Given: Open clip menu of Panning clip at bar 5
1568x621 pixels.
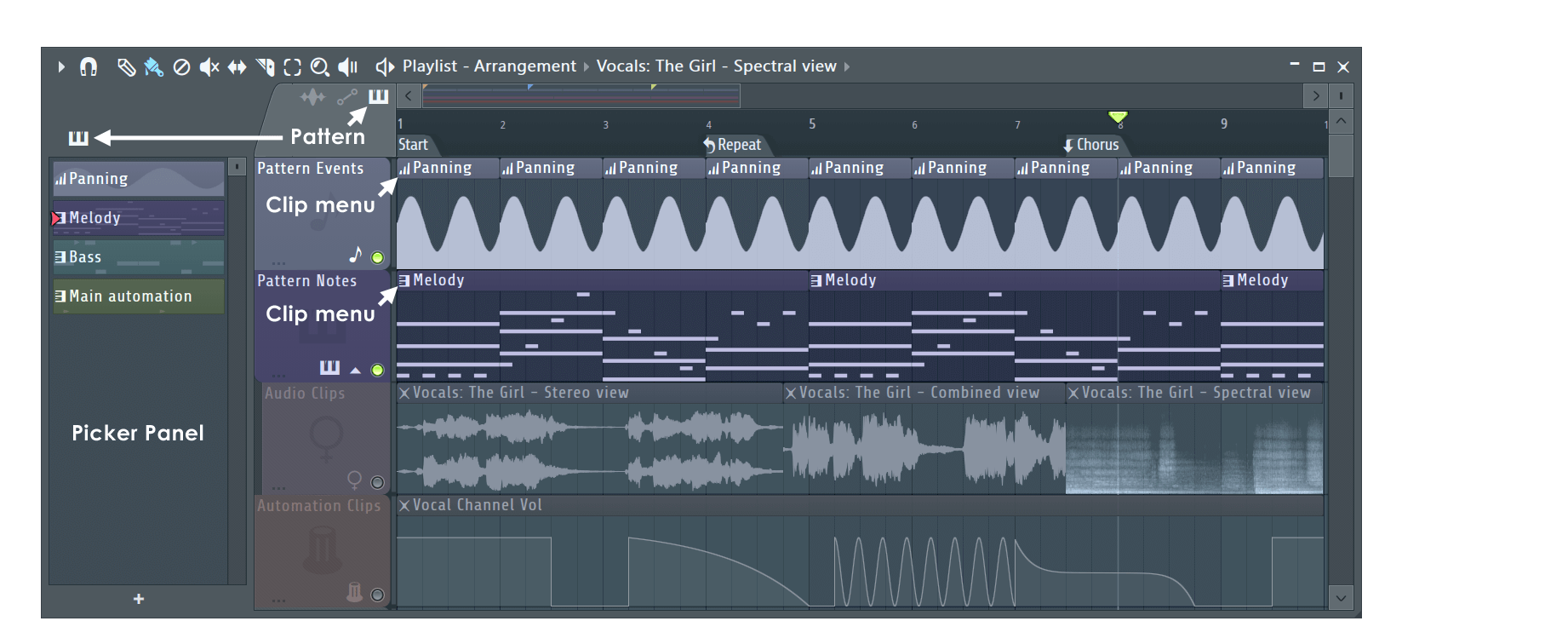Looking at the screenshot, I should pos(817,169).
